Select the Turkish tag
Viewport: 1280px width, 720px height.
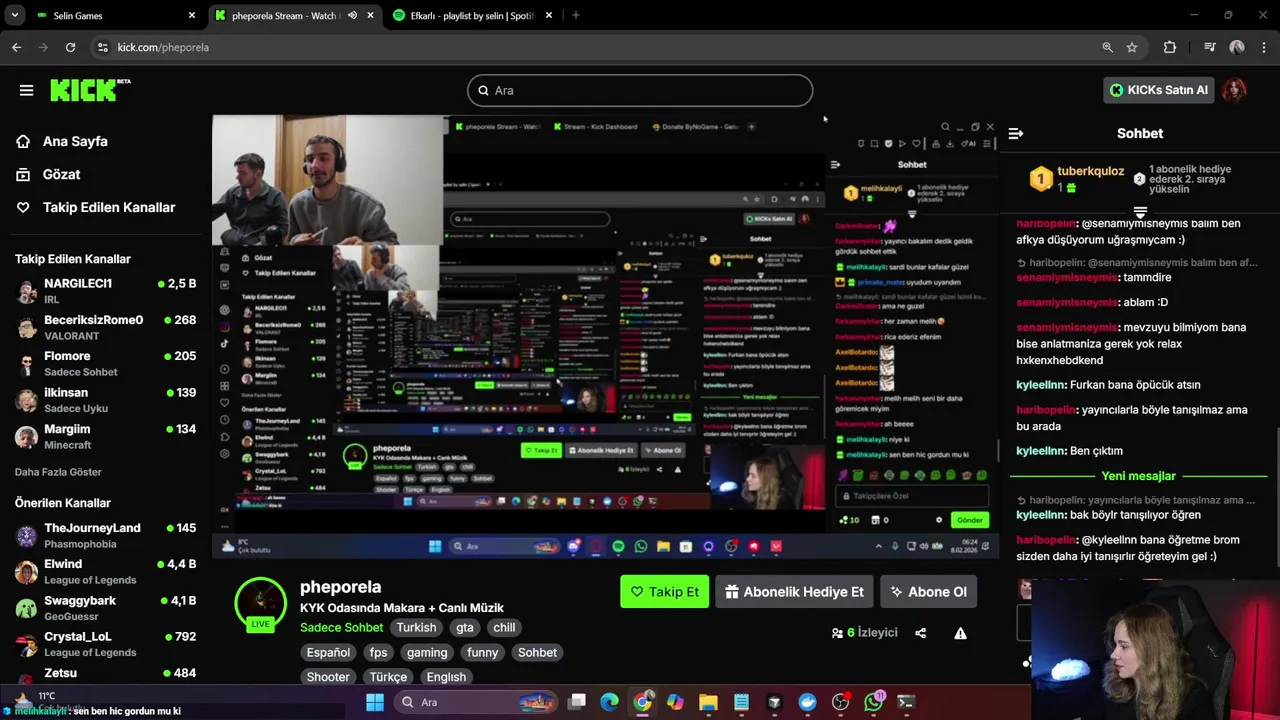pos(416,627)
